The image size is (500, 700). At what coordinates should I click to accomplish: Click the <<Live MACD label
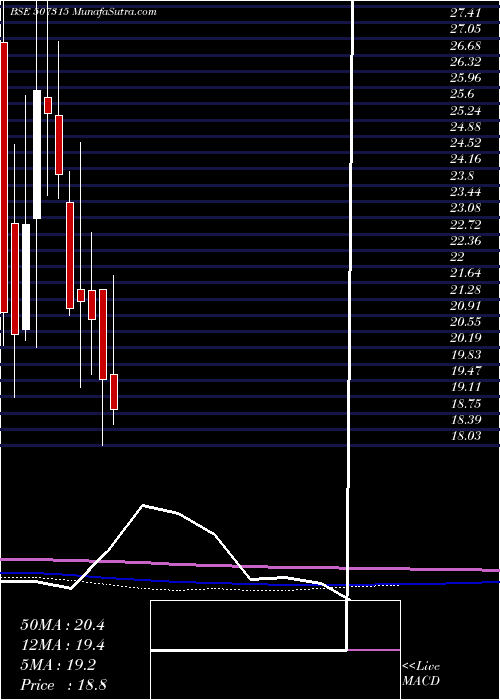pyautogui.click(x=421, y=674)
